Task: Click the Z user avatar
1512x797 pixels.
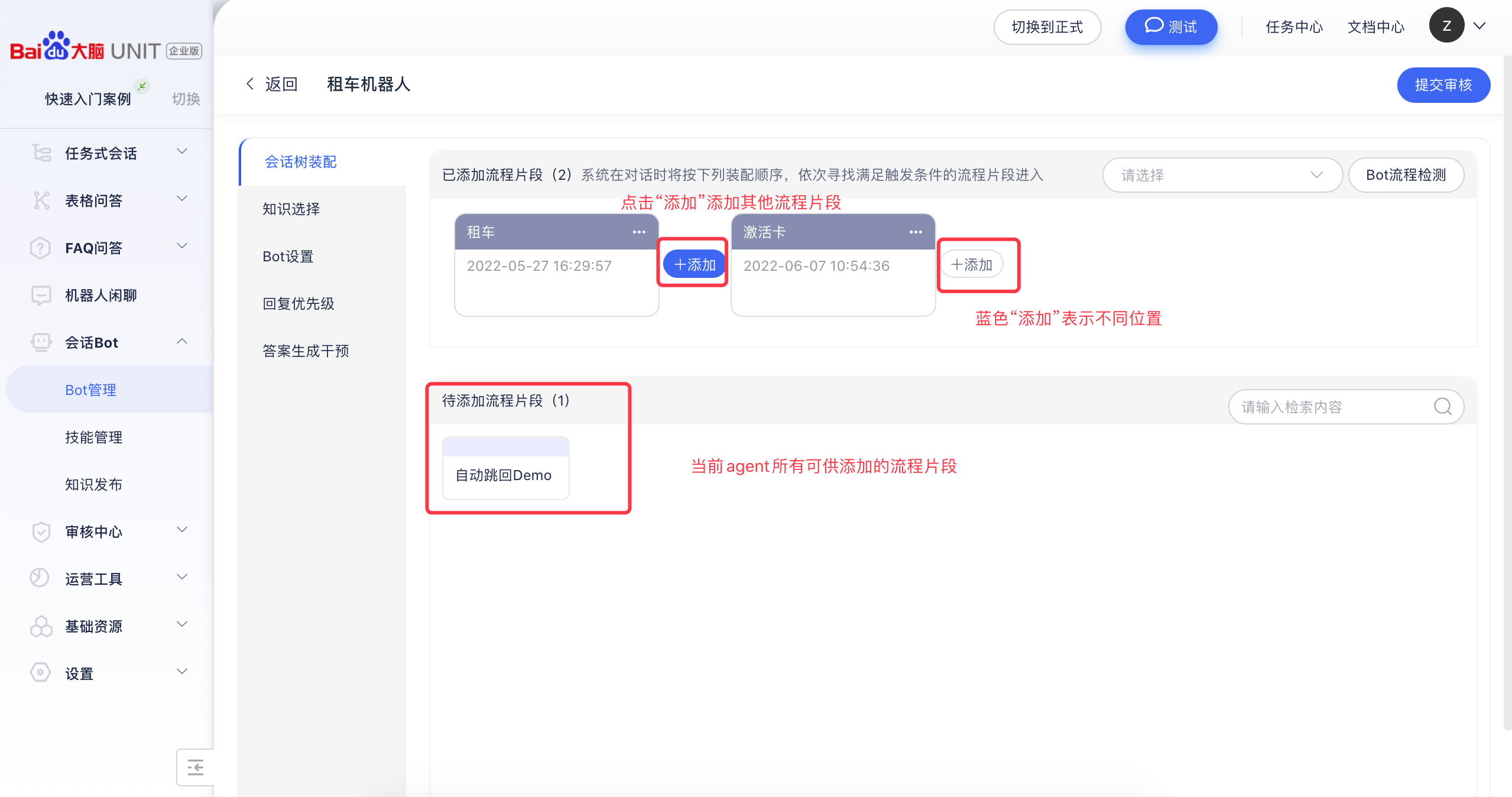Action: [x=1446, y=25]
